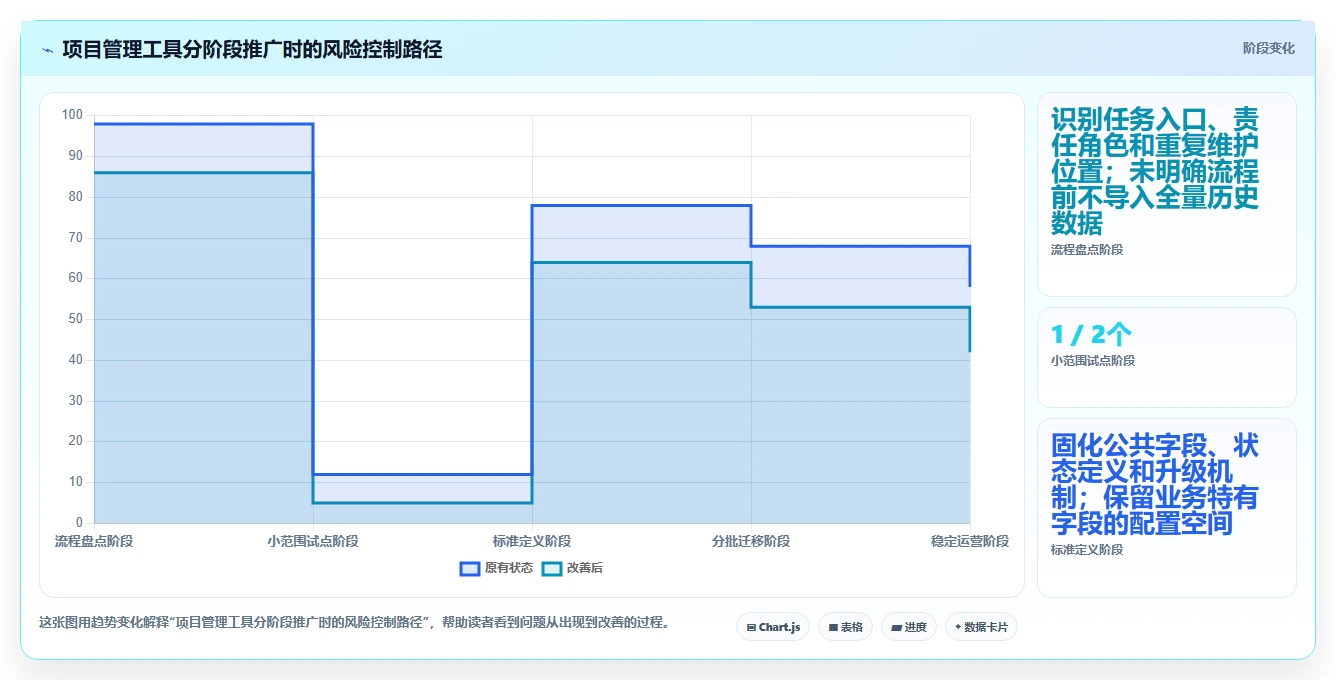Click the 分批迁移阶段 x-axis label
This screenshot has height=680, width=1336.
(x=751, y=541)
